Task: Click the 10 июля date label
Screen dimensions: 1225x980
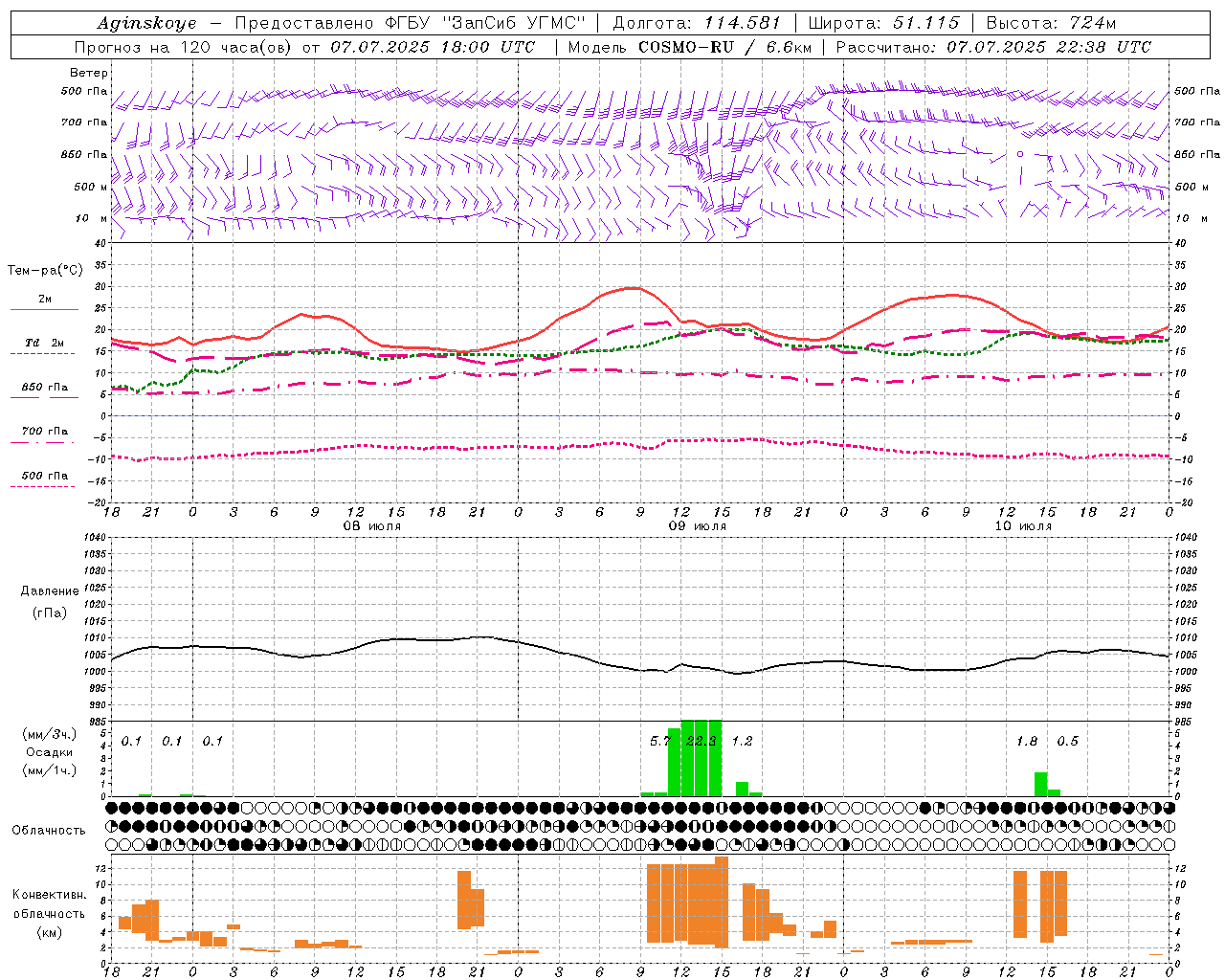Action: (x=1023, y=526)
